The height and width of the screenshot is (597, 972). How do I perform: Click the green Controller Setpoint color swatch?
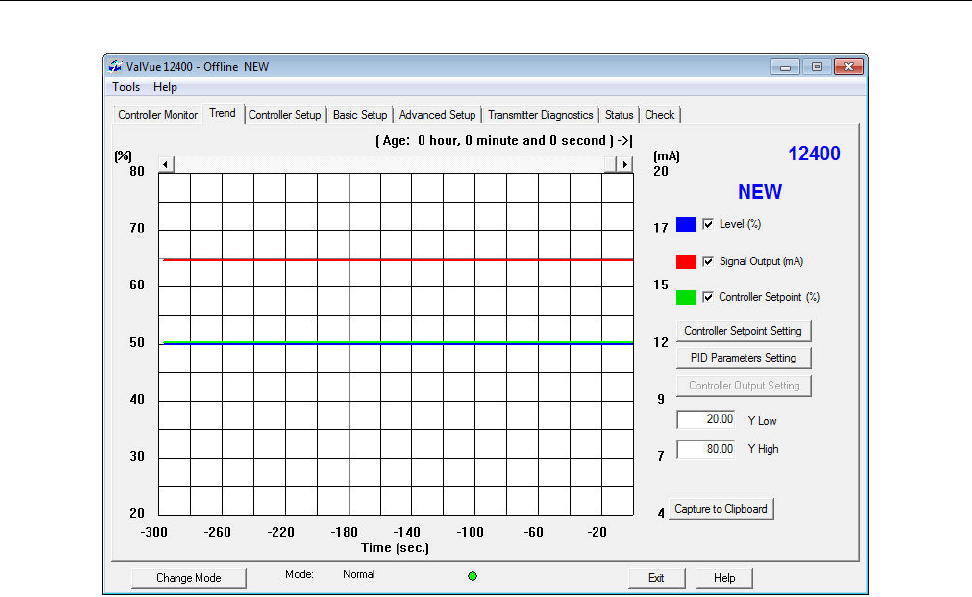[686, 298]
